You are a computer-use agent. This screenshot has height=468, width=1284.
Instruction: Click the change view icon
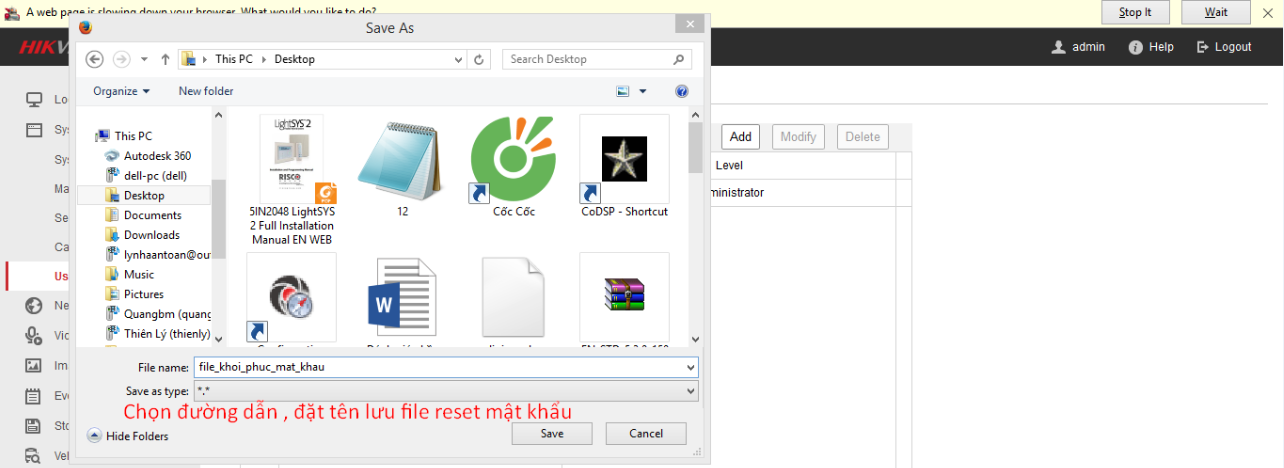(623, 91)
